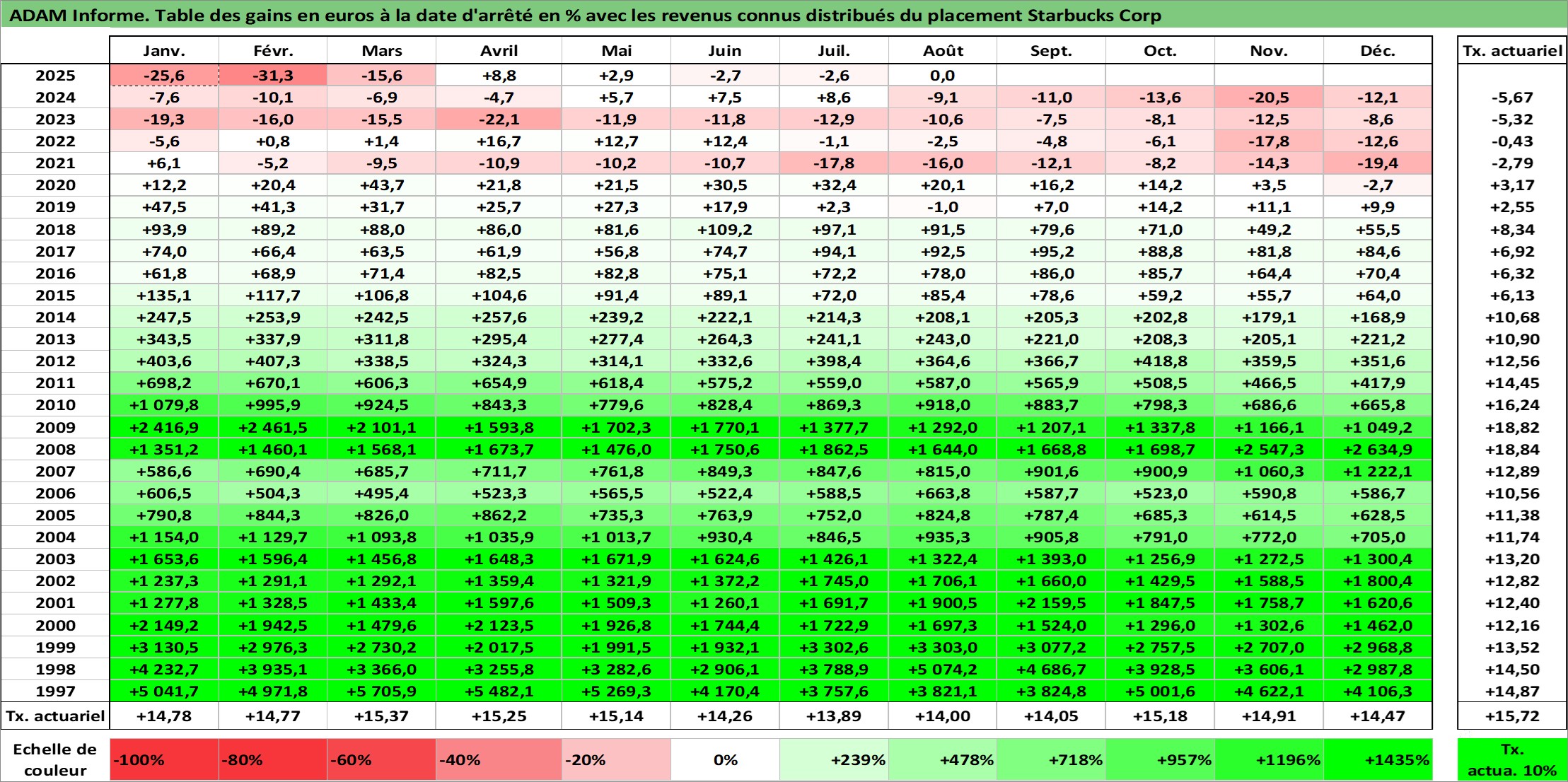Click cell -22,1 for April 2023

click(x=499, y=119)
